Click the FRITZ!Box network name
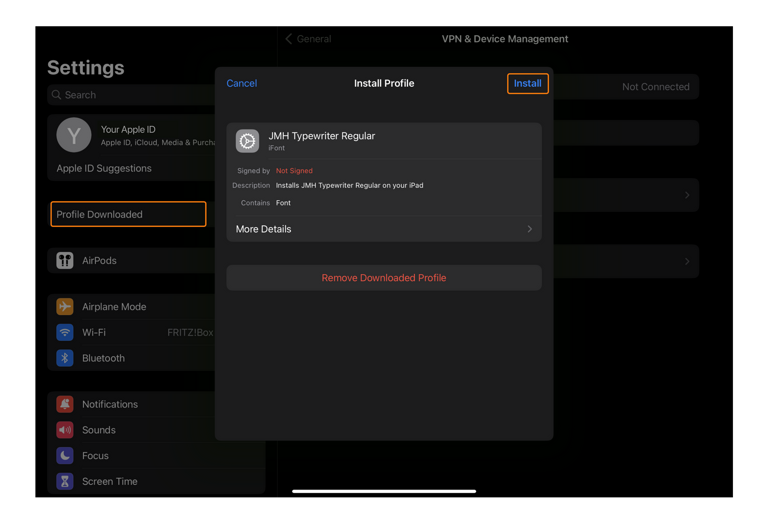Viewport: 768px width, 523px height. coord(190,333)
